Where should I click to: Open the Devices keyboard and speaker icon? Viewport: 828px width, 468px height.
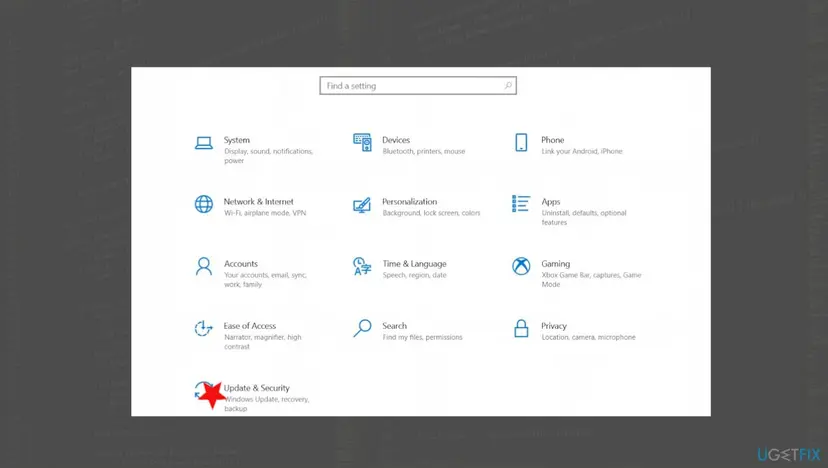(x=362, y=143)
